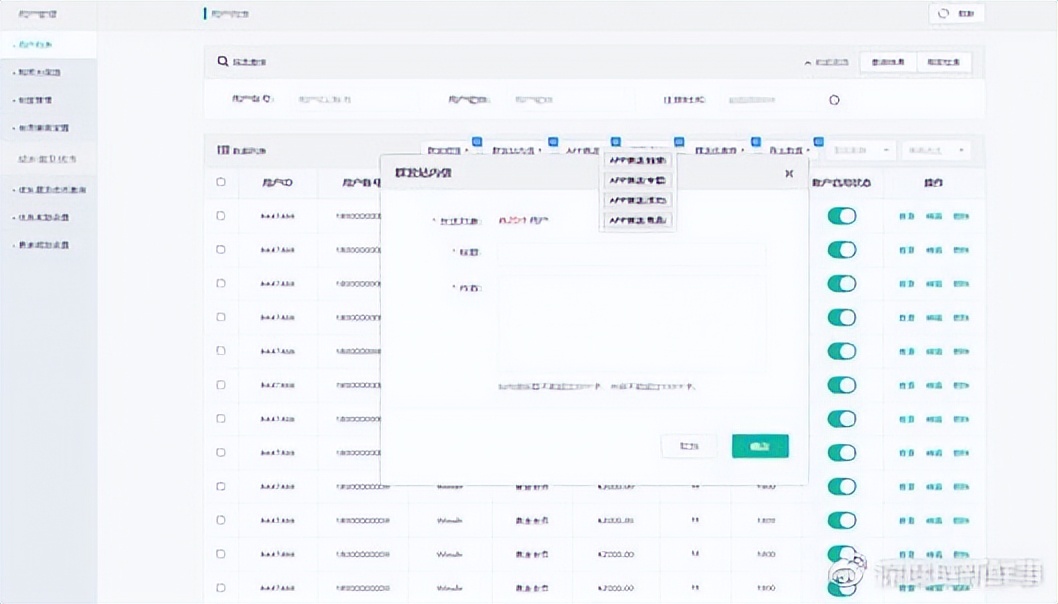Click the green confirm button in the dialog
The image size is (1058, 604).
tap(760, 445)
